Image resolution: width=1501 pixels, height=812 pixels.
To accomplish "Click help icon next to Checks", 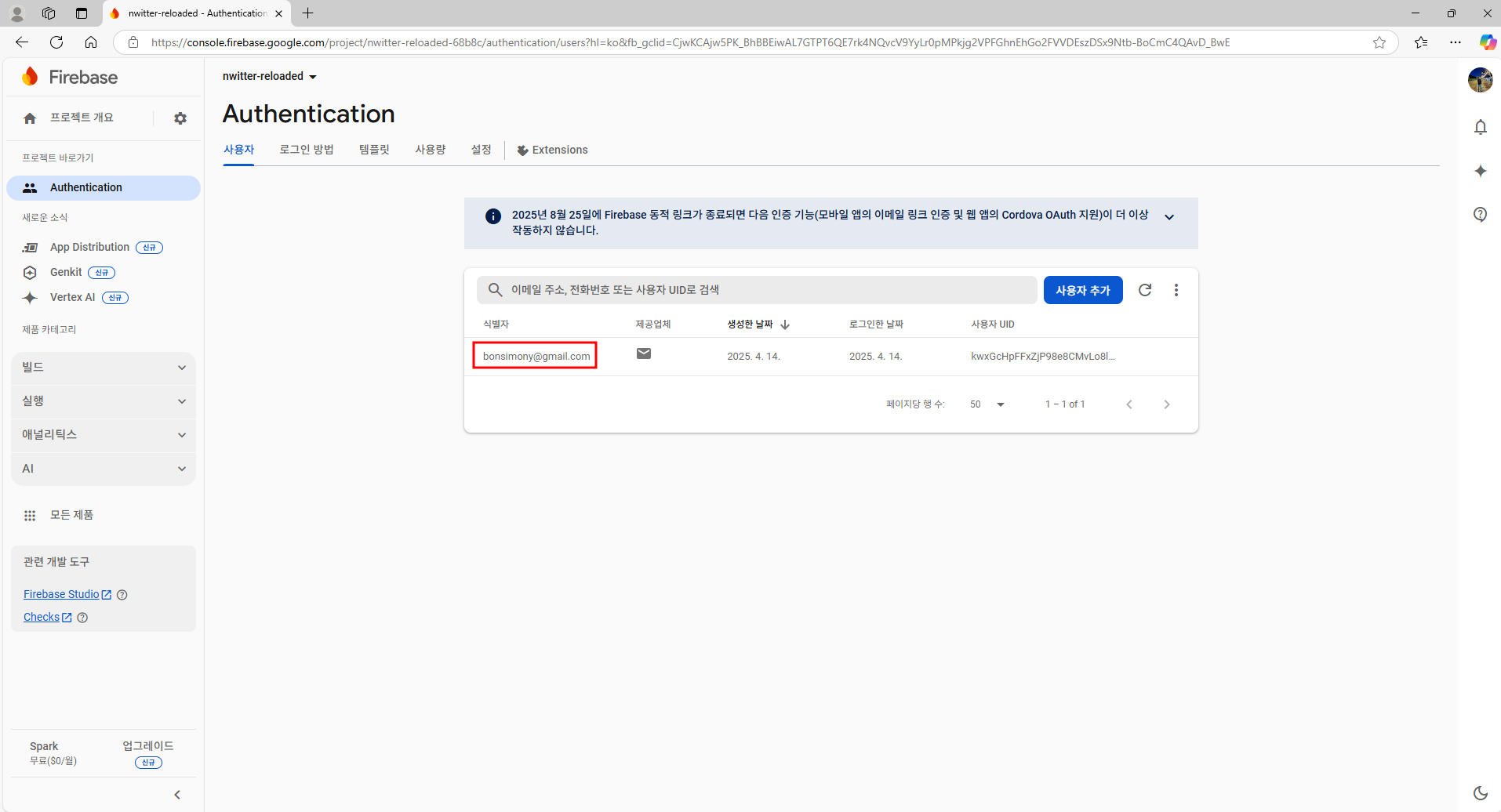I will [82, 618].
